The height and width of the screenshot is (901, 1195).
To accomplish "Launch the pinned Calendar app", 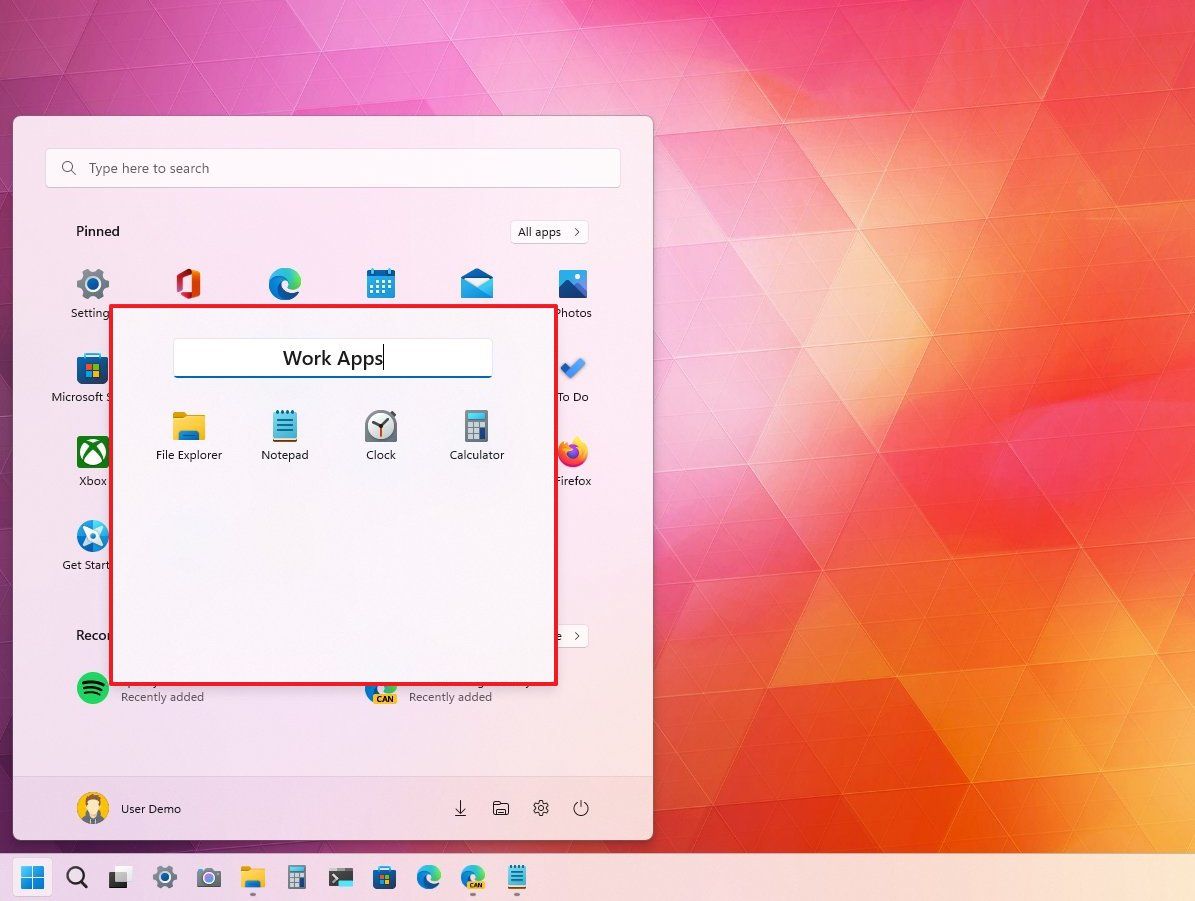I will pyautogui.click(x=380, y=285).
